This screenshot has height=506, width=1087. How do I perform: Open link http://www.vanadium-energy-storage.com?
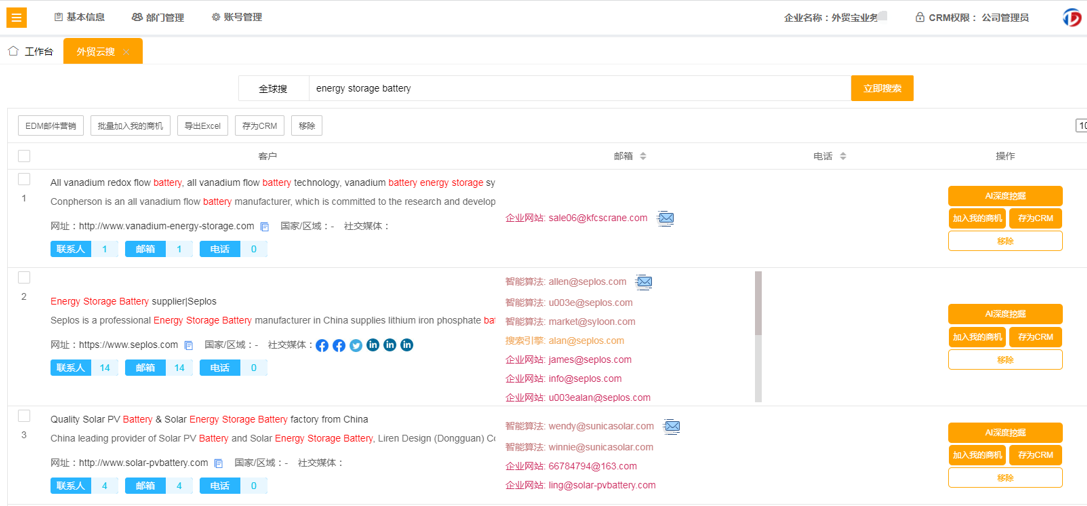(x=166, y=226)
